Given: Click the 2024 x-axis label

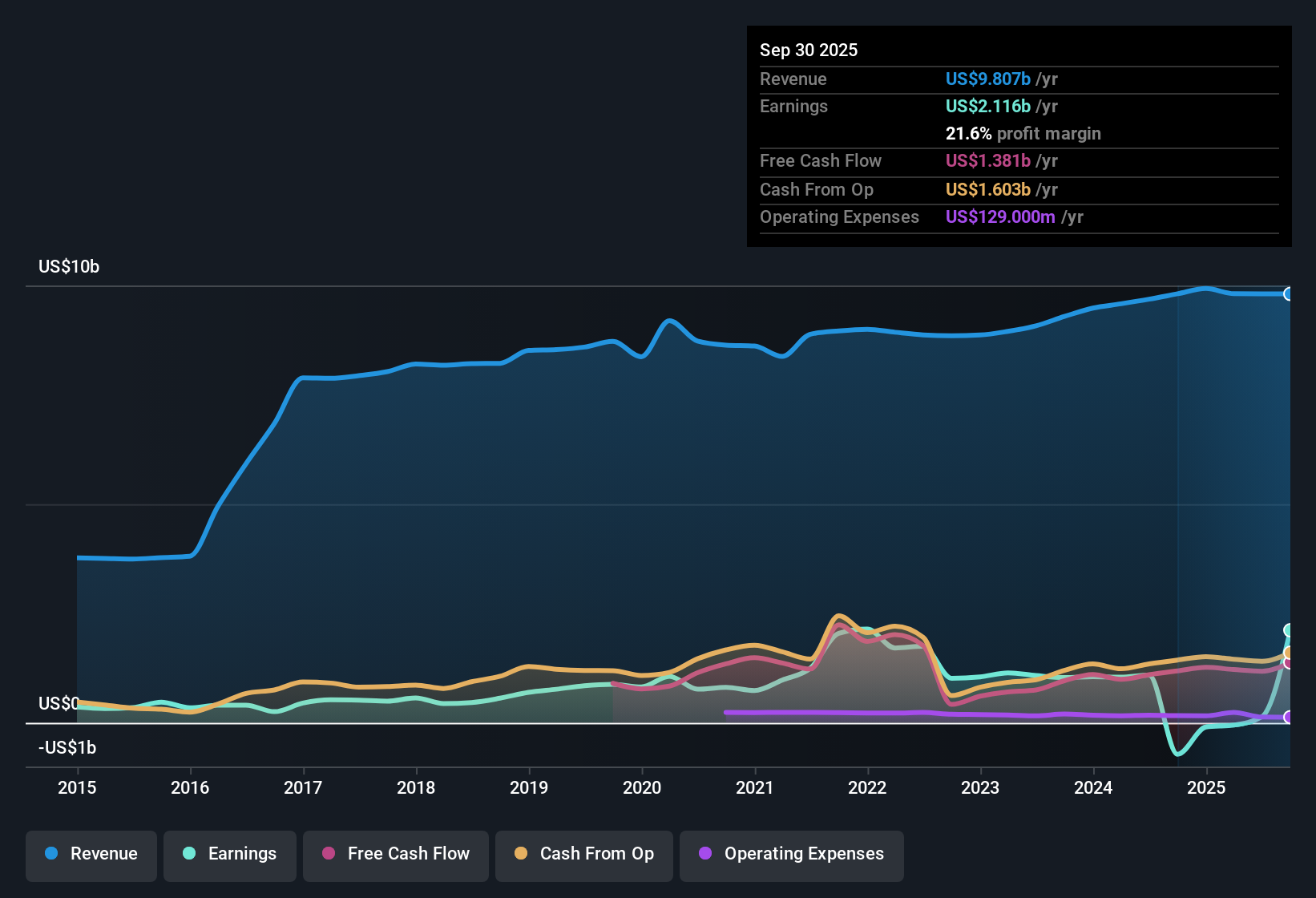Looking at the screenshot, I should tap(1093, 787).
